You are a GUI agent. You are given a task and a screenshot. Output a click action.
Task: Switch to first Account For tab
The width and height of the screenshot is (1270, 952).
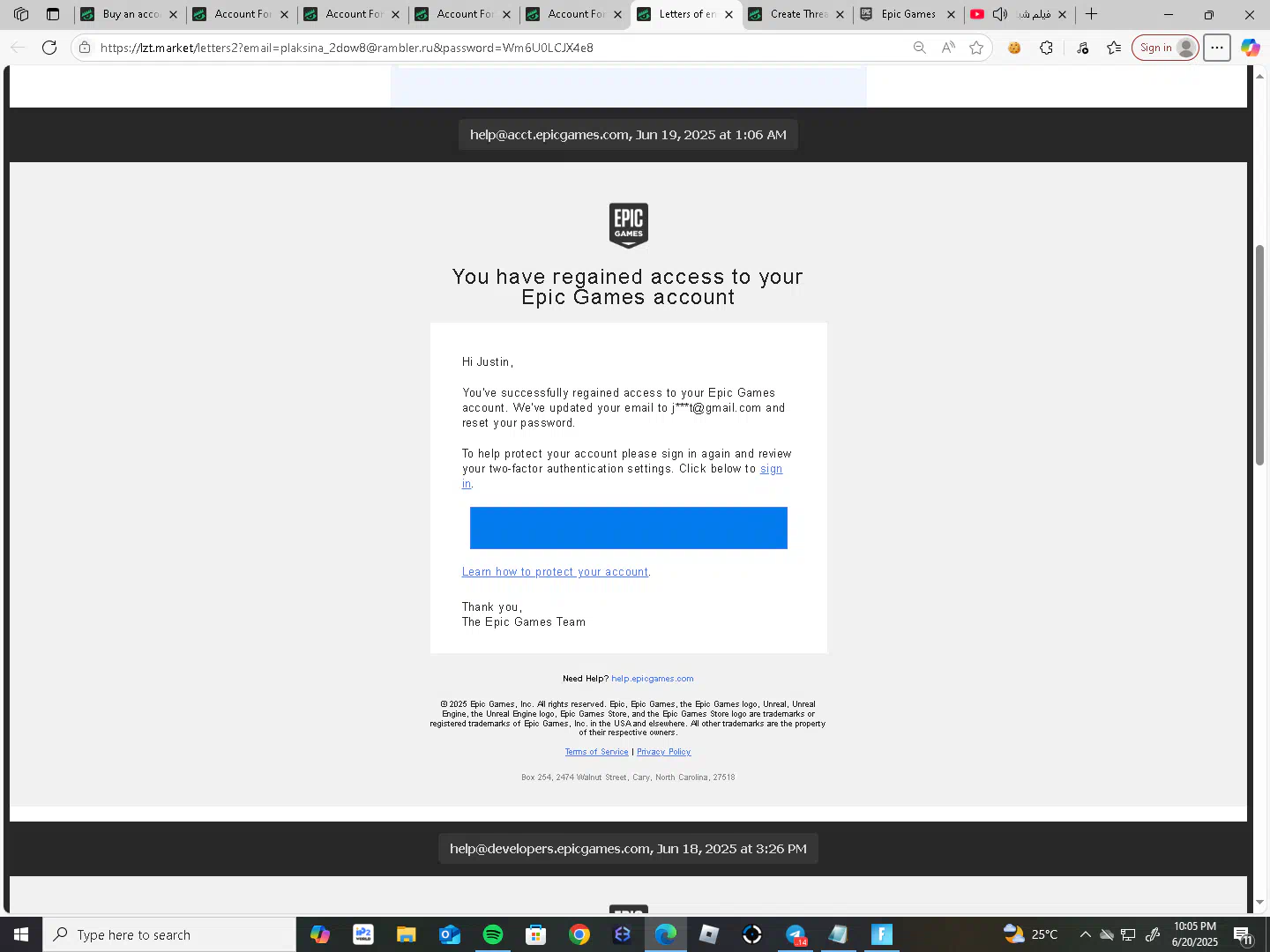click(242, 14)
